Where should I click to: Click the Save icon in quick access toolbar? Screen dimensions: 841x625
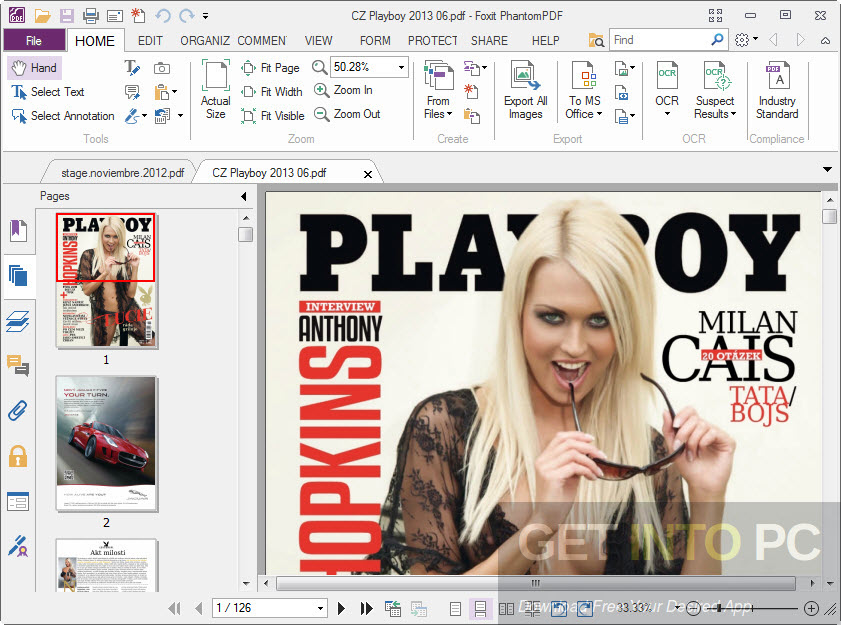[x=67, y=16]
